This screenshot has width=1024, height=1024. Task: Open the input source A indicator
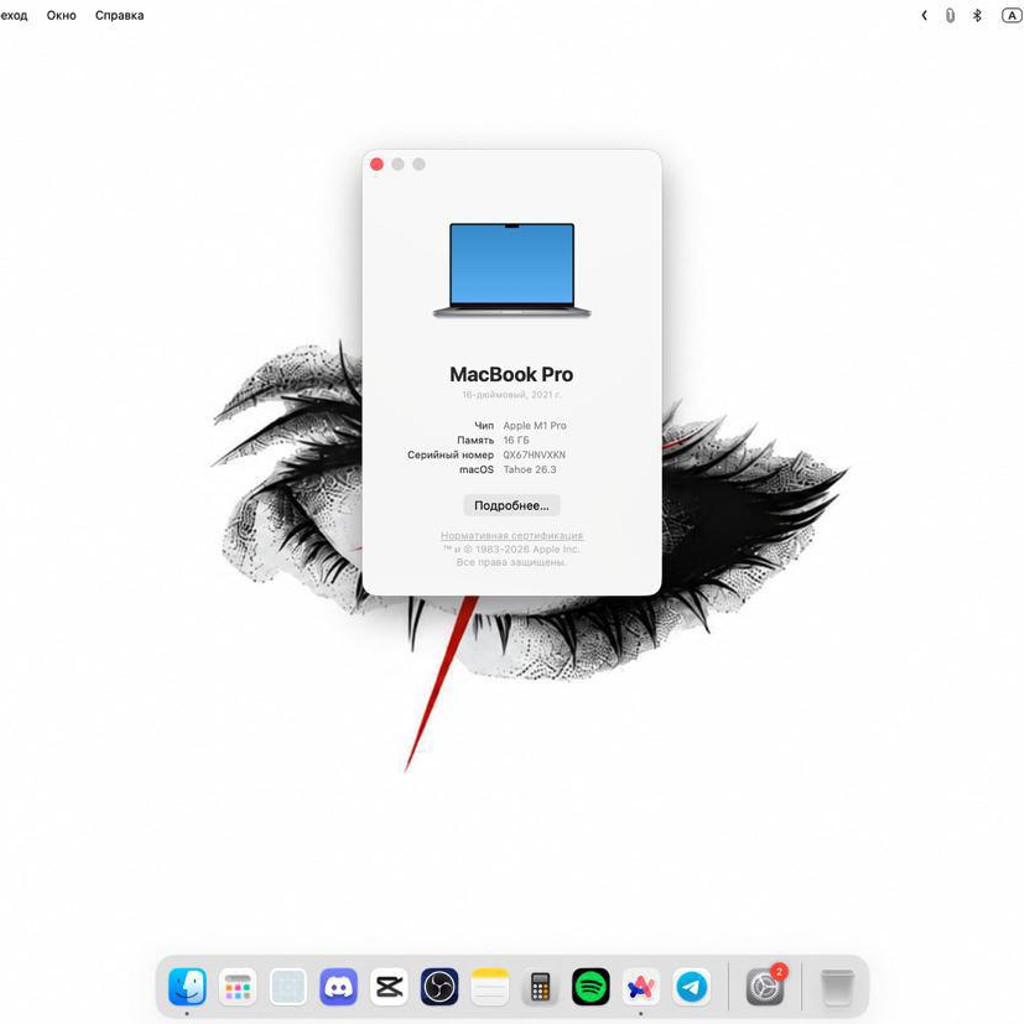tap(1012, 15)
